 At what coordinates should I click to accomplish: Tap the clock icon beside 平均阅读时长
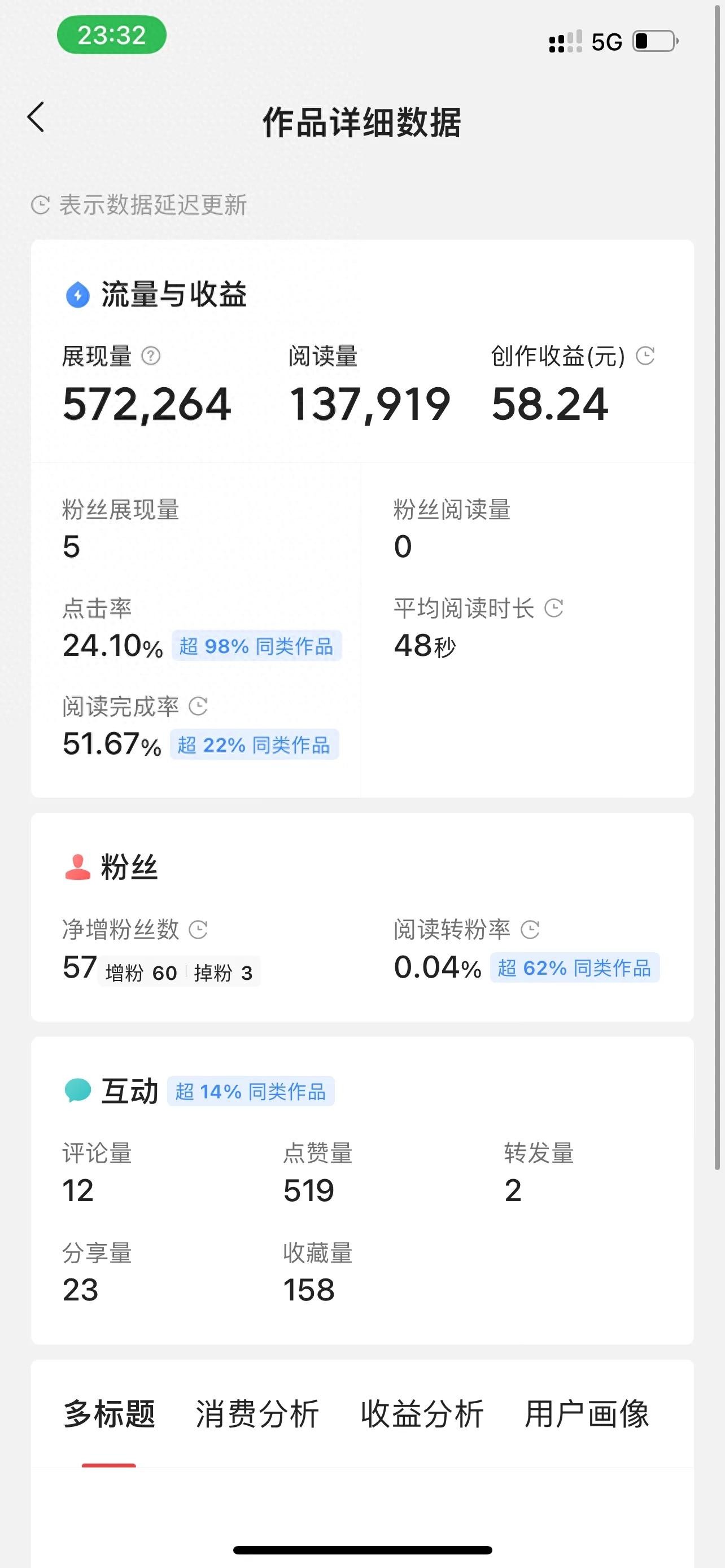pos(553,607)
